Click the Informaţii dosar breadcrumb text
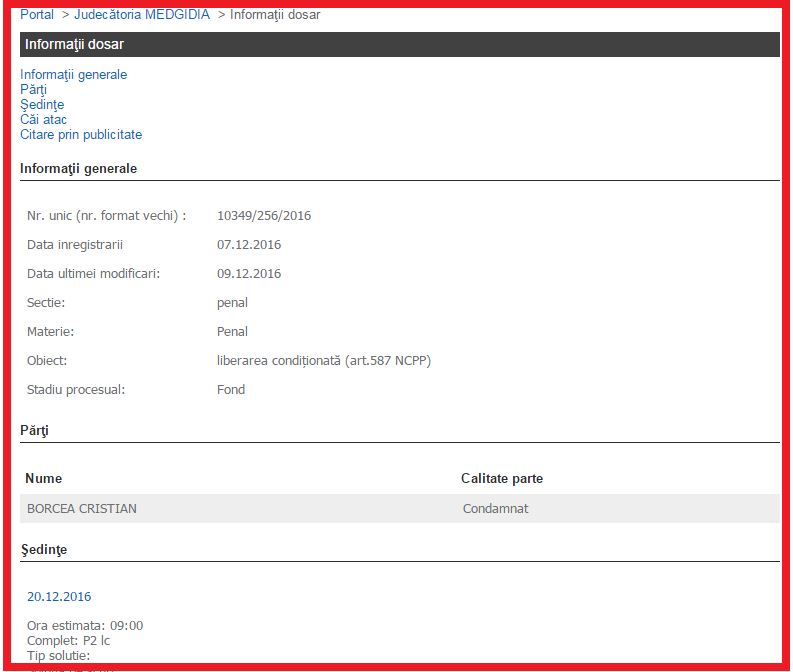The image size is (793, 672). 275,15
